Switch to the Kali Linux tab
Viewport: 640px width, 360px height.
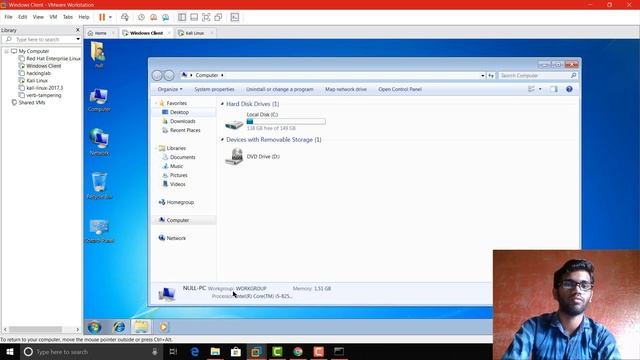coord(194,33)
